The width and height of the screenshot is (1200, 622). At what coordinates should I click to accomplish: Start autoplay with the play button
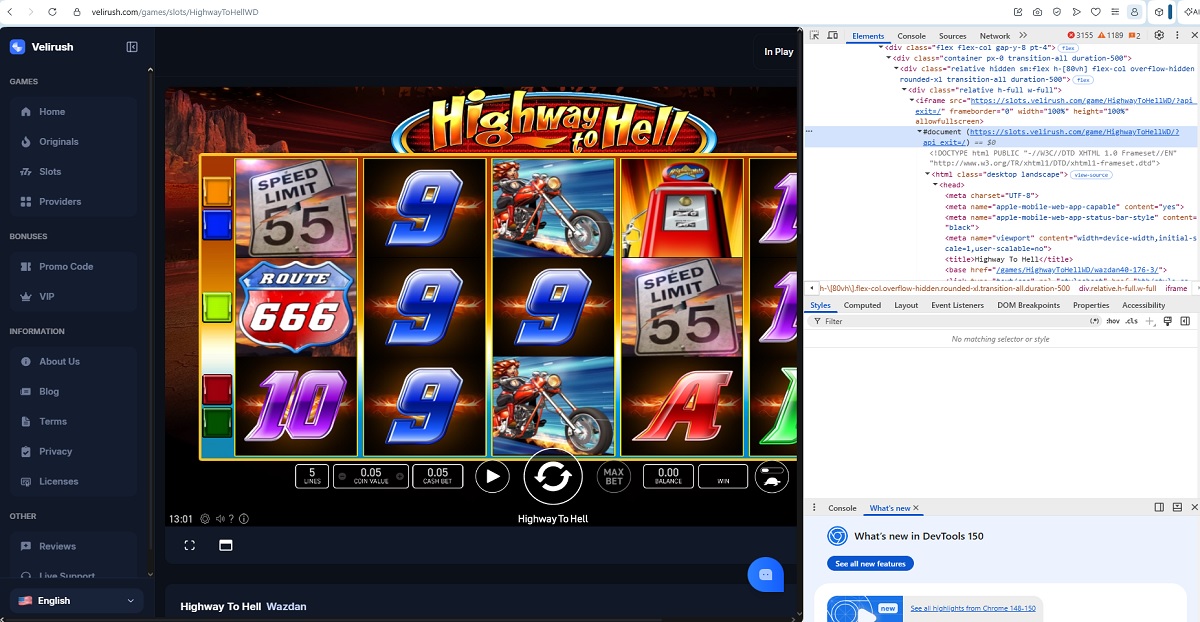tap(492, 476)
